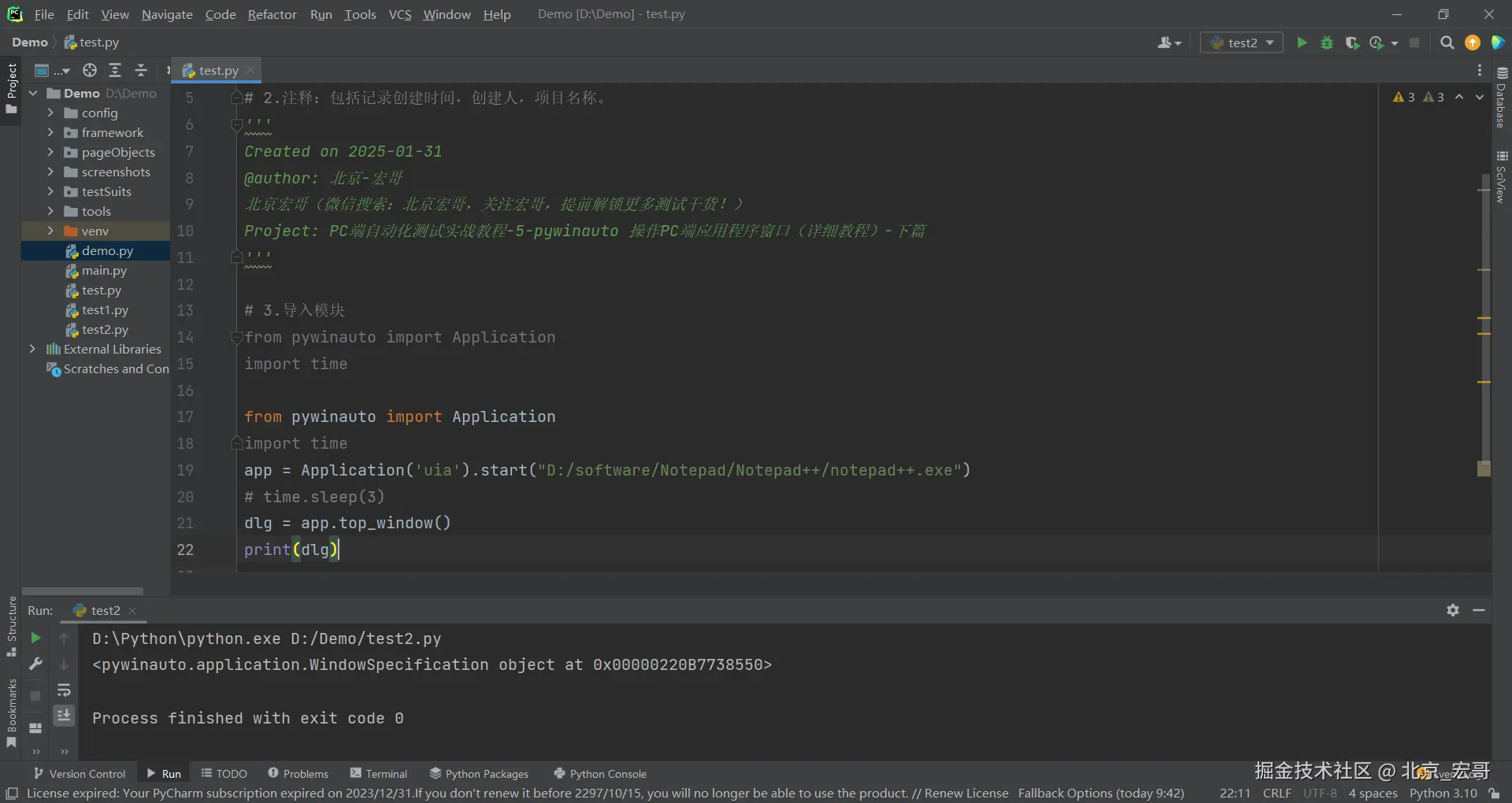Open Run panel settings gear
The image size is (1512, 803).
[1453, 610]
